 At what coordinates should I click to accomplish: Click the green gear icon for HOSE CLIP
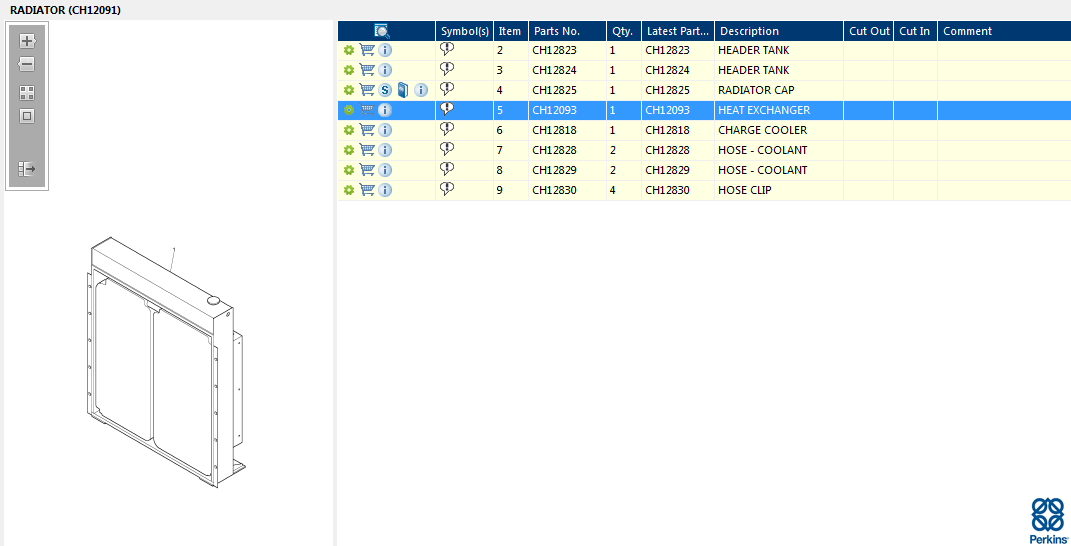[x=349, y=190]
